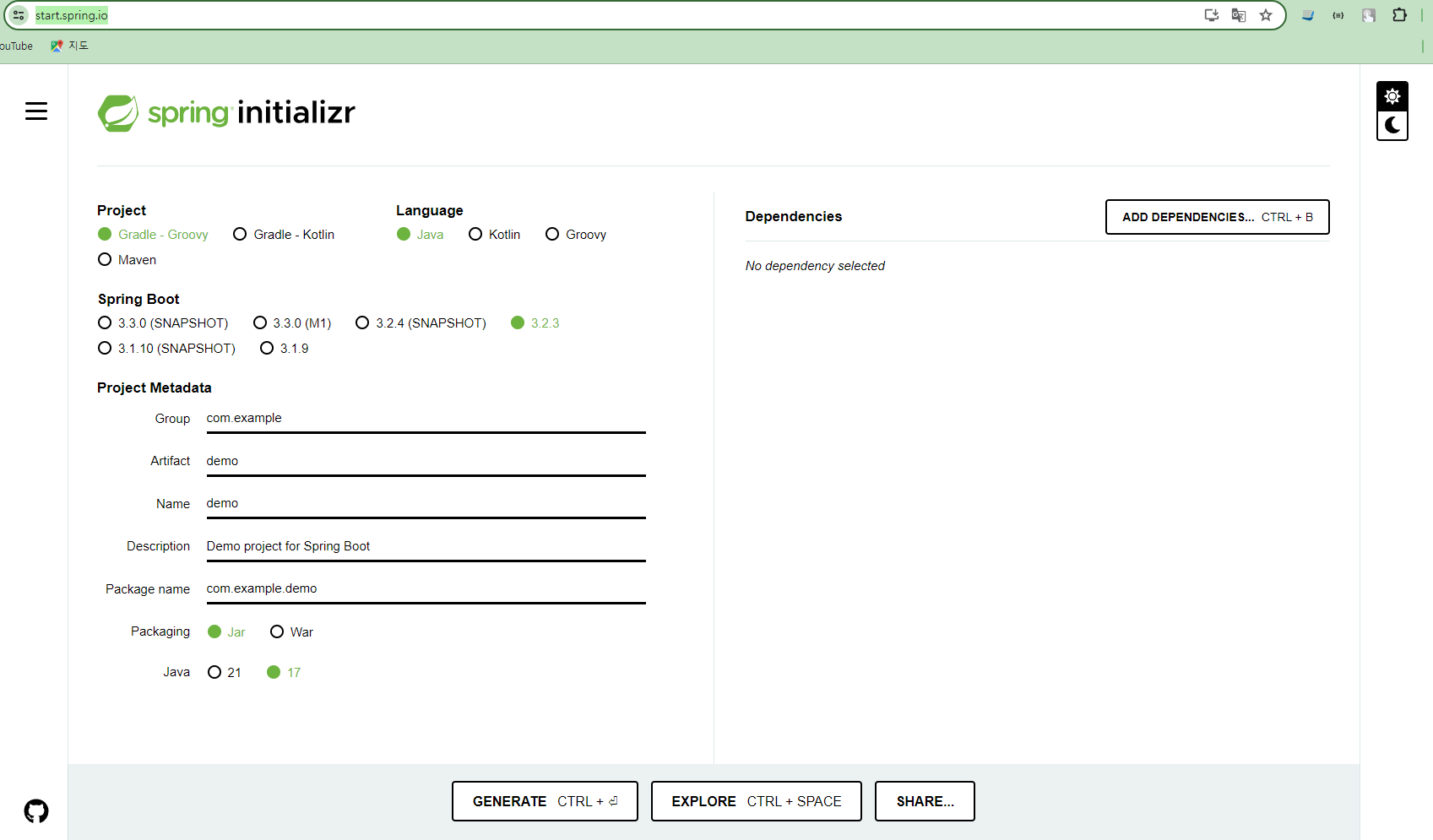
Task: Select Gradle - Groovy project type
Action: [153, 235]
